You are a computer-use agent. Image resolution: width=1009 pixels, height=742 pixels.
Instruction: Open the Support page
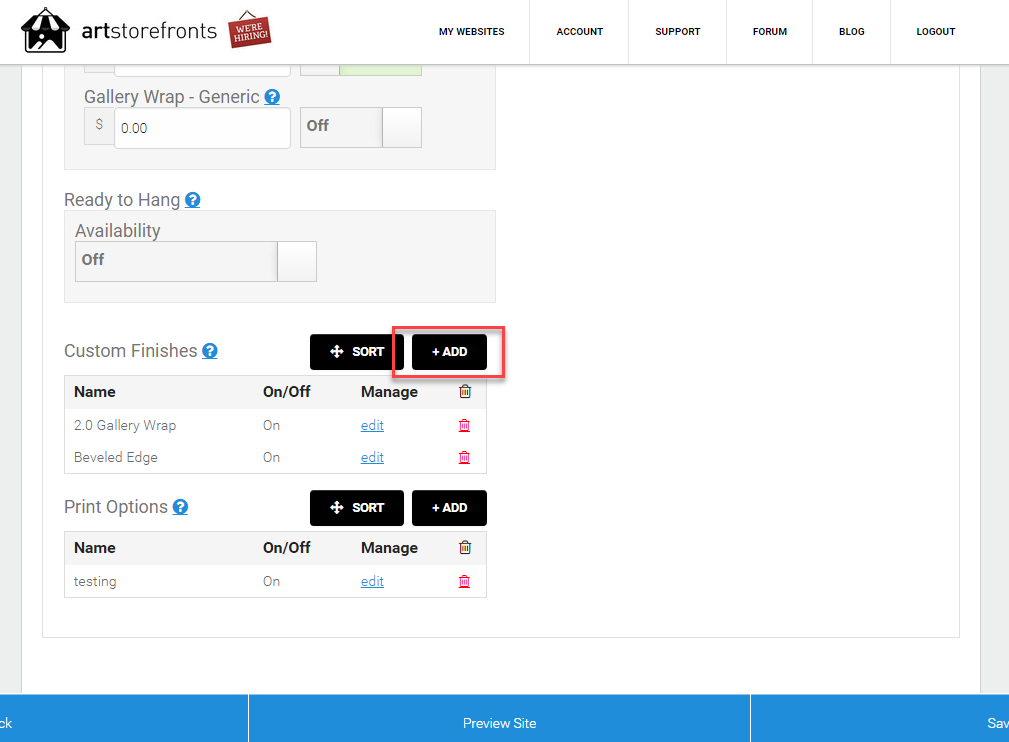678,32
